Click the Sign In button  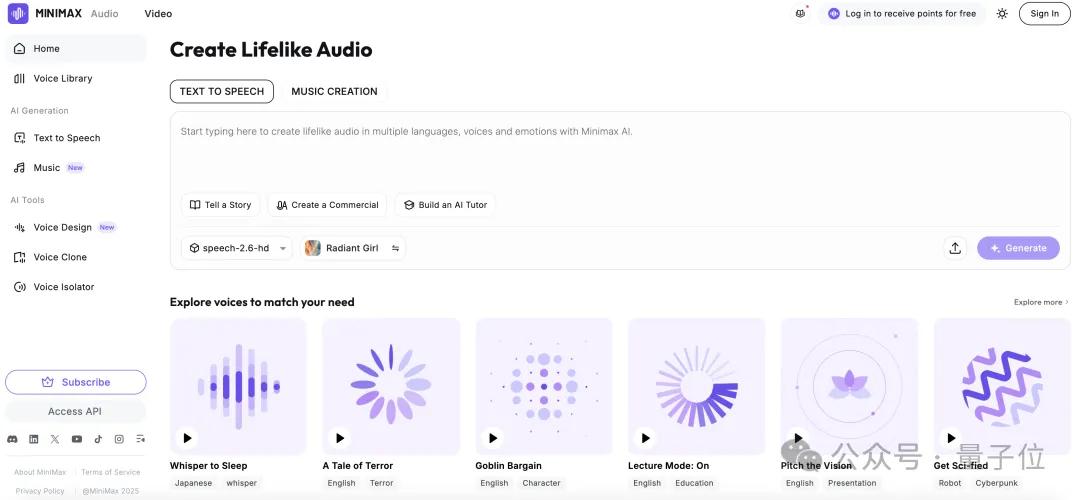[x=1044, y=14]
